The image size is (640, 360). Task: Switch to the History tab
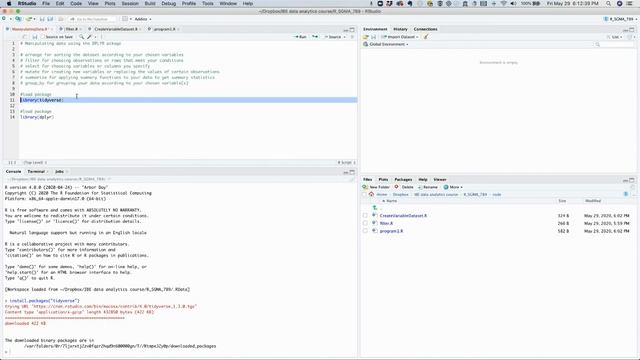[400, 29]
